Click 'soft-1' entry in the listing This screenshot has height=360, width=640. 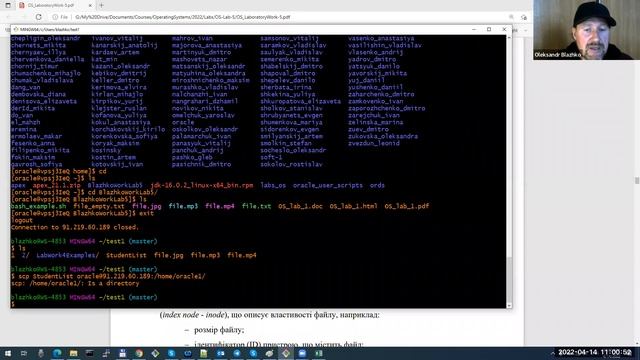point(271,157)
